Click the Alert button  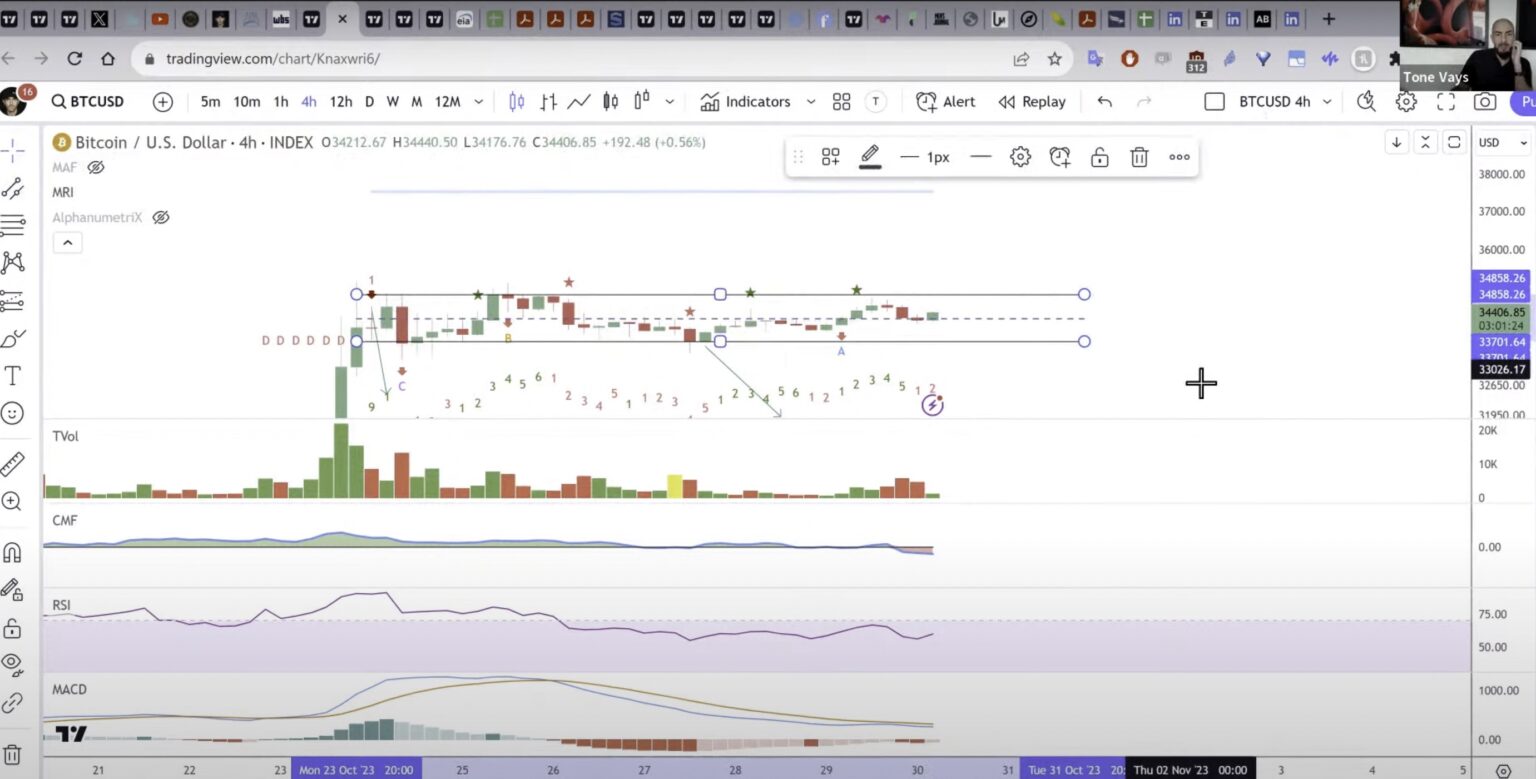(x=945, y=101)
